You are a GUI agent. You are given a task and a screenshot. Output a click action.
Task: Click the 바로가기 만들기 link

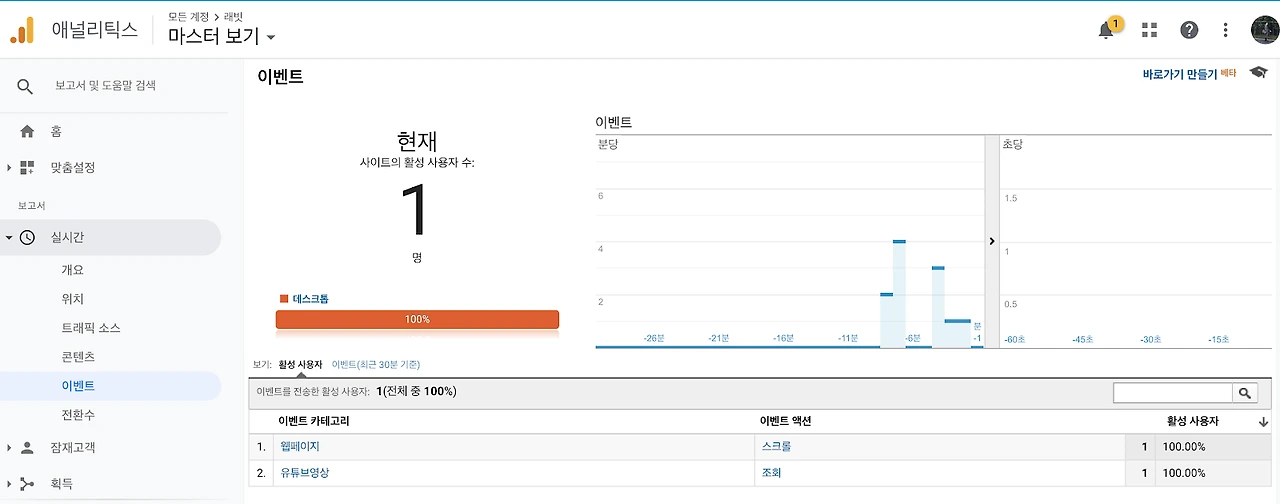click(1180, 74)
